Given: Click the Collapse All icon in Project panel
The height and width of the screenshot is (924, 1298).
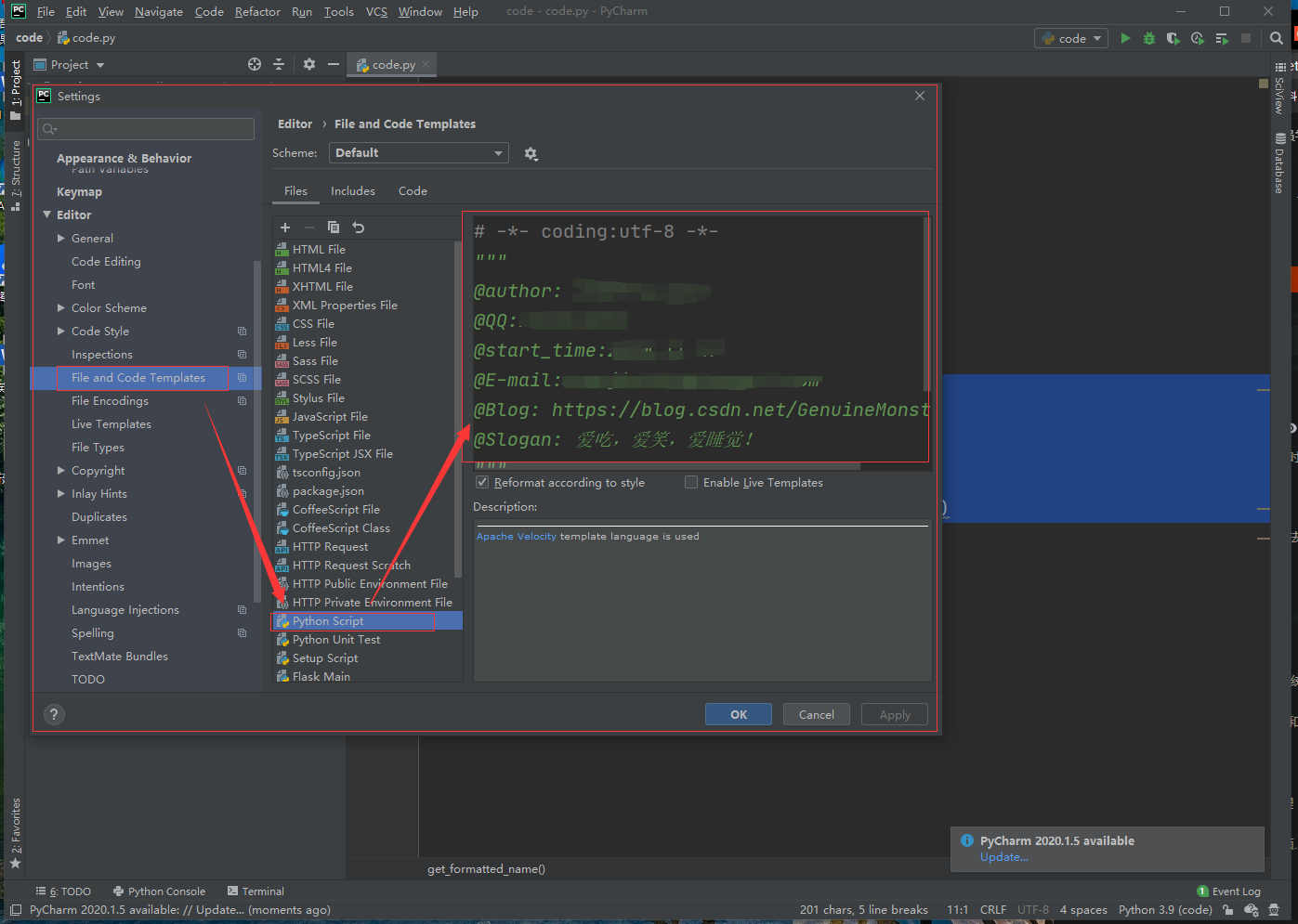Looking at the screenshot, I should [279, 64].
